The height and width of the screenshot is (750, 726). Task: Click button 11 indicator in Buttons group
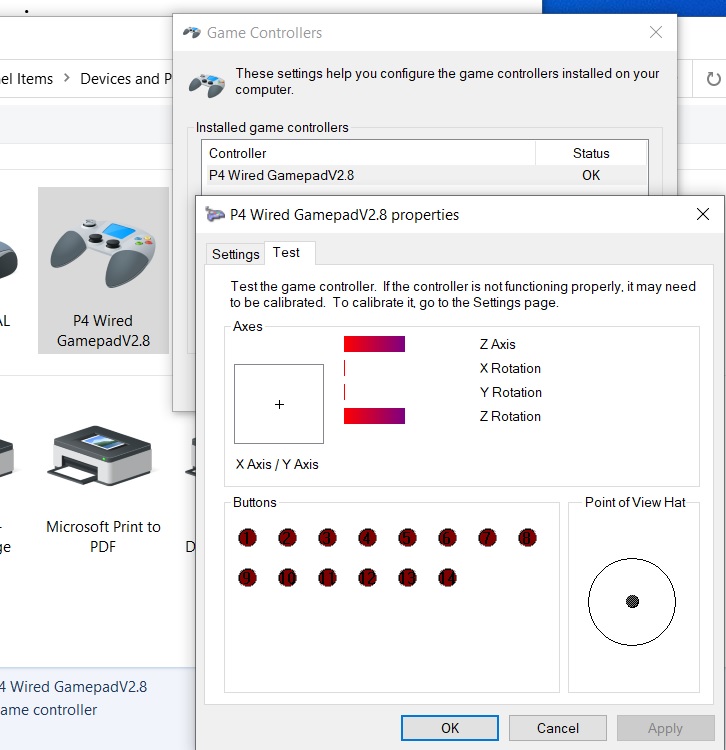point(327,578)
